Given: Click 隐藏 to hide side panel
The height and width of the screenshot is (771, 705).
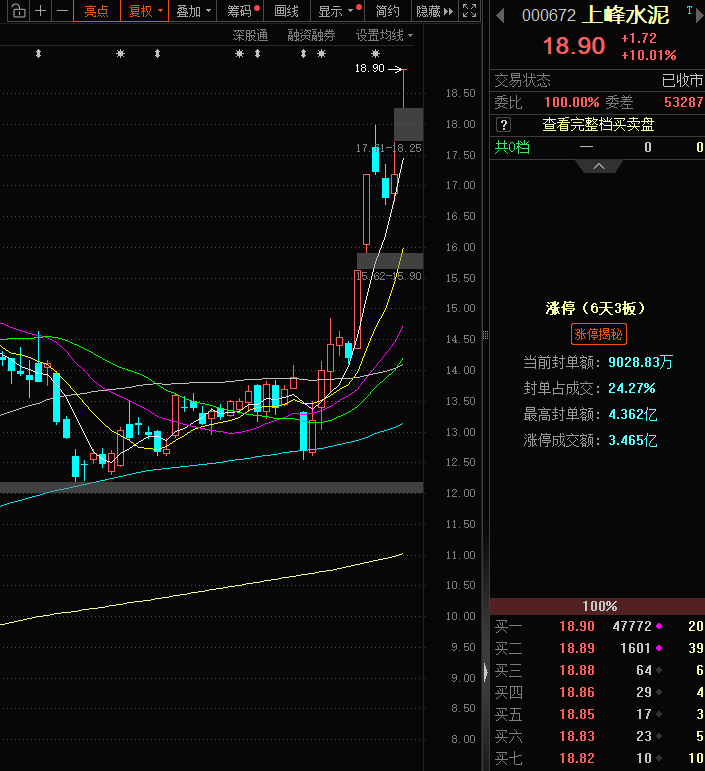Looking at the screenshot, I should [434, 11].
